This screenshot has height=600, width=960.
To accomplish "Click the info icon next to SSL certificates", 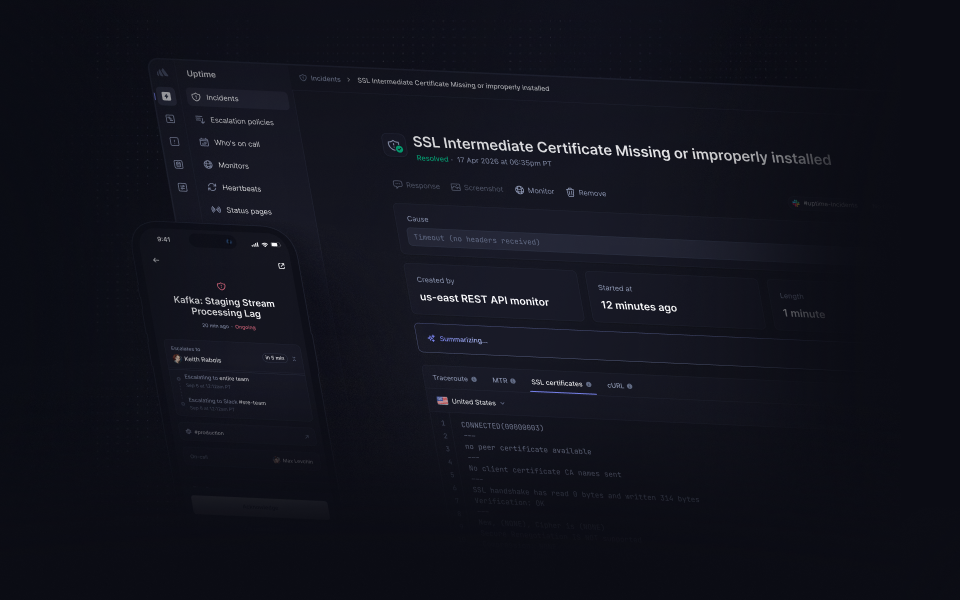I will point(588,384).
